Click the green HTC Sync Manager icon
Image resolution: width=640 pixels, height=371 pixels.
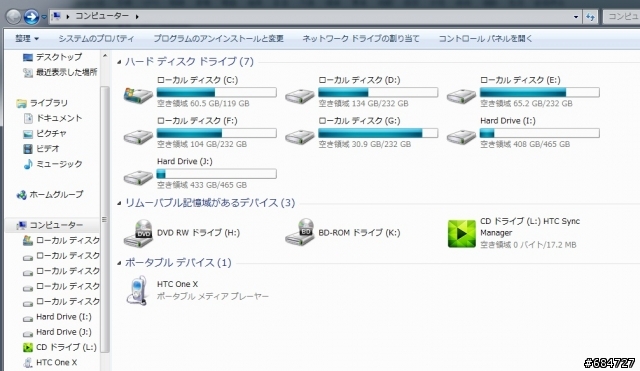(462, 233)
